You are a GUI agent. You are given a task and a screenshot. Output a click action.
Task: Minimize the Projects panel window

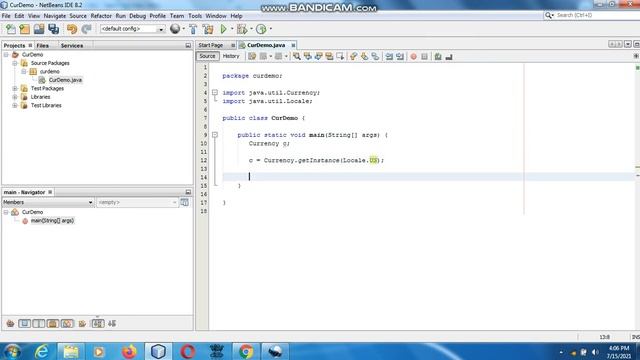[x=188, y=46]
